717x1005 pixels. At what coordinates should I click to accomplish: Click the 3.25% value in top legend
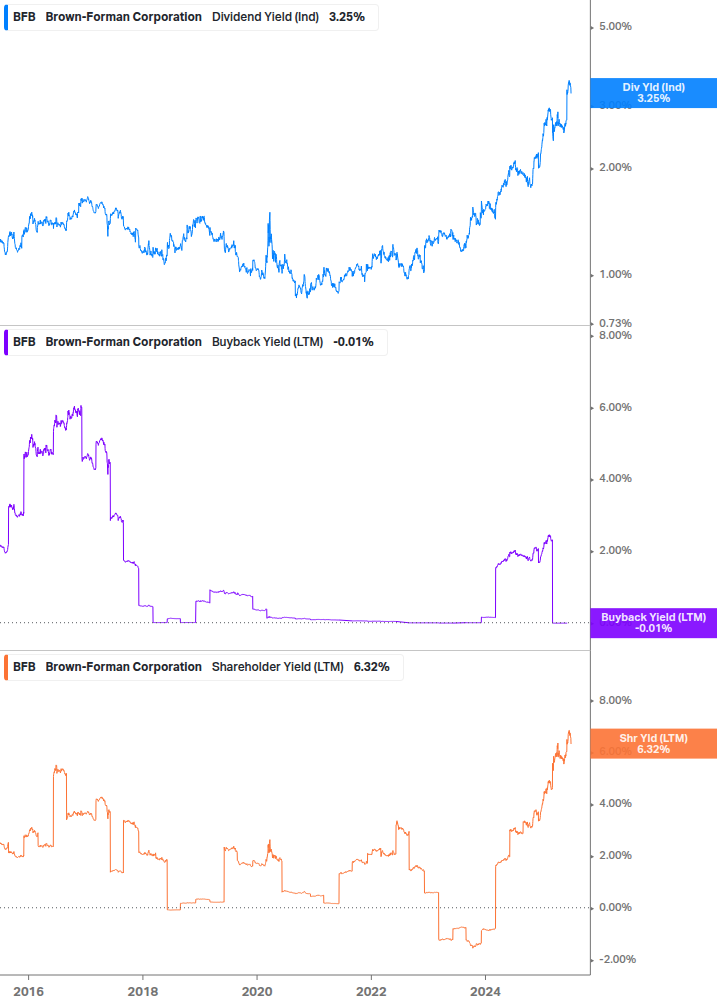click(x=347, y=17)
